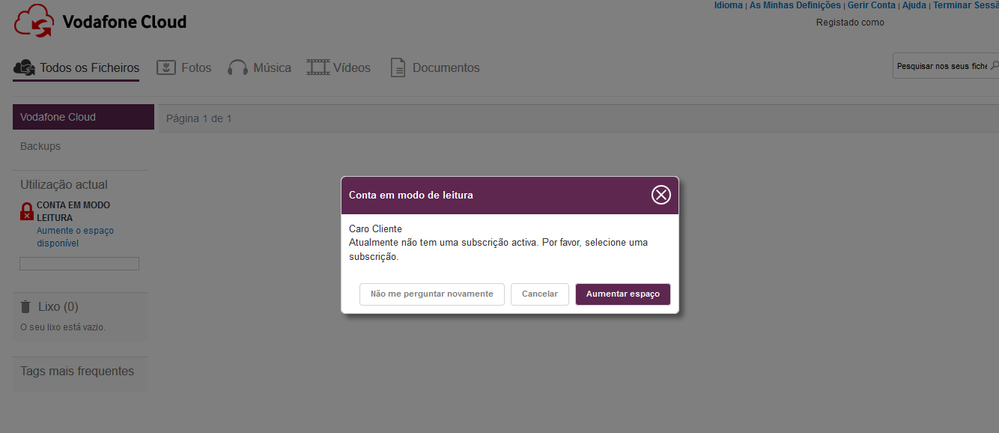Click the Tags mais frequentes heading
999x433 pixels.
pos(77,371)
